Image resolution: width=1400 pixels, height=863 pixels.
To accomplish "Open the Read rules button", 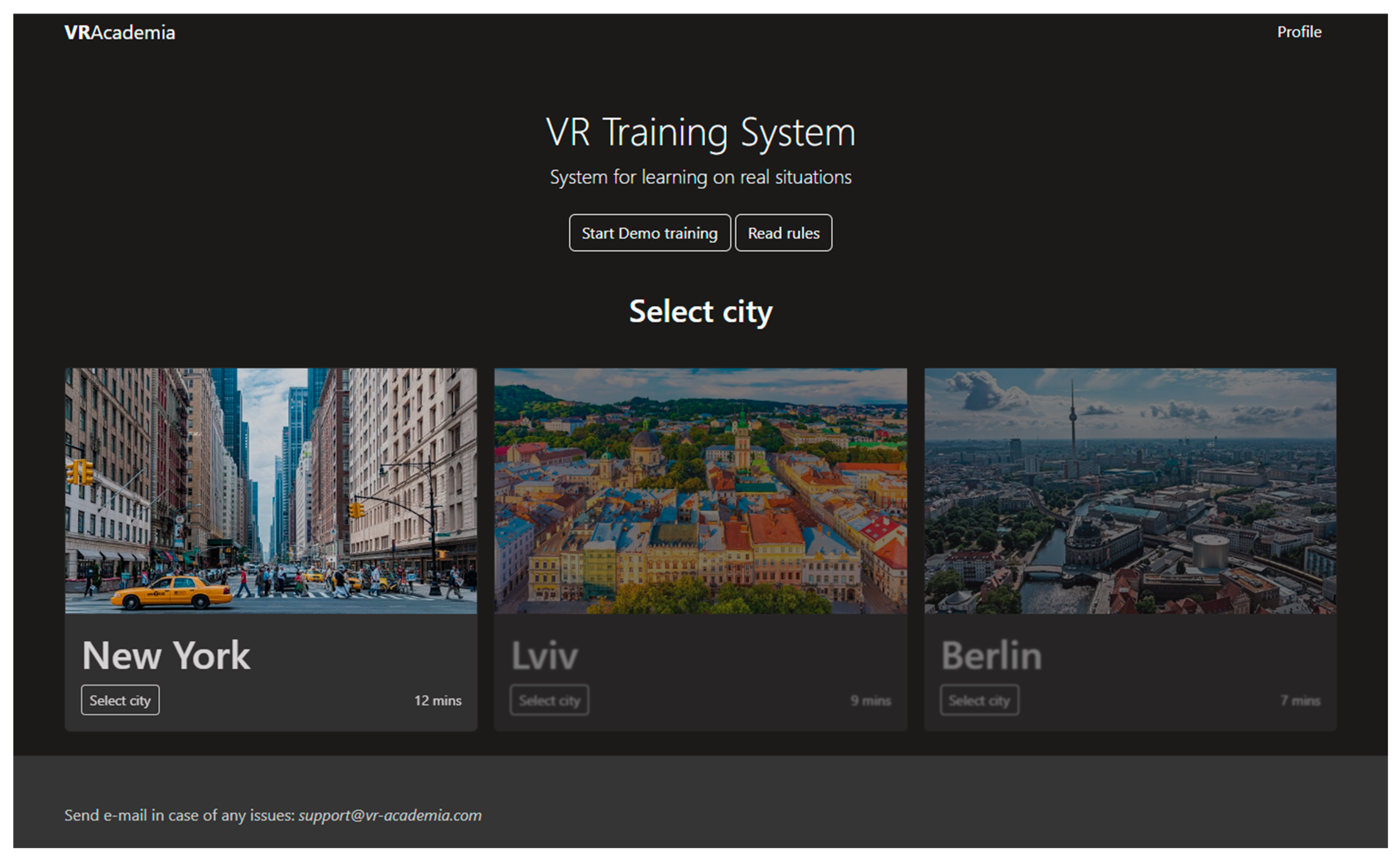I will point(783,233).
